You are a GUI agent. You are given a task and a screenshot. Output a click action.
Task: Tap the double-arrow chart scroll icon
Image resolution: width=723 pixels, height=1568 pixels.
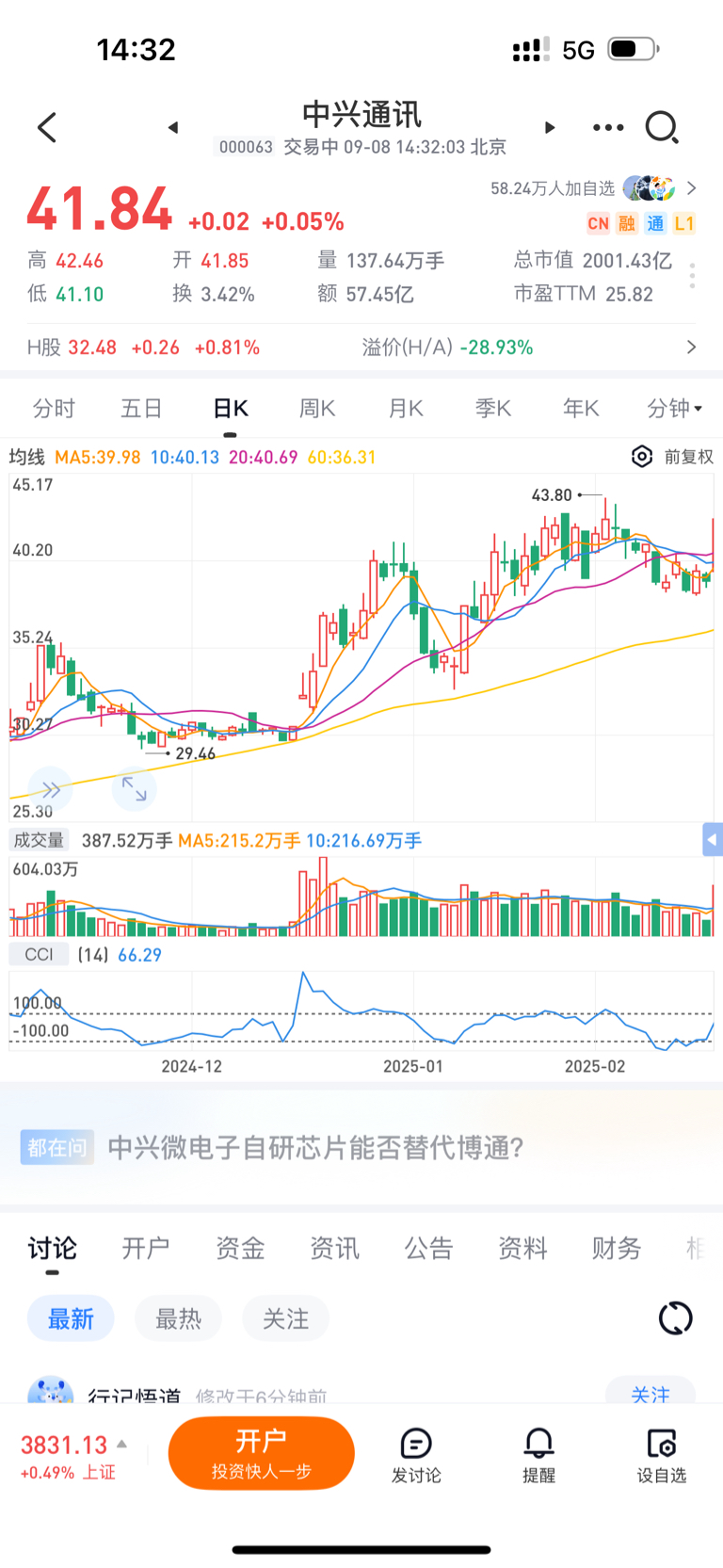(x=50, y=790)
